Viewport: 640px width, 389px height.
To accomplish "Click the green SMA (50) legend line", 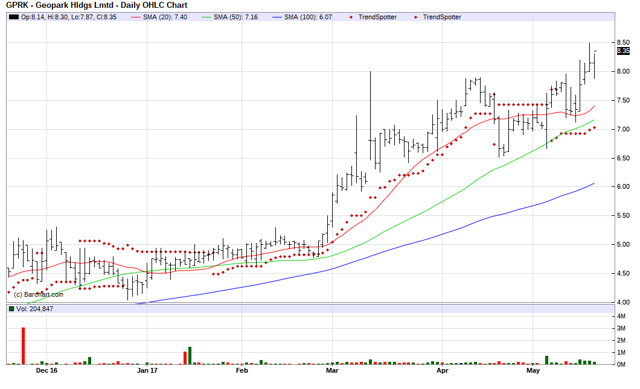I will [x=207, y=17].
